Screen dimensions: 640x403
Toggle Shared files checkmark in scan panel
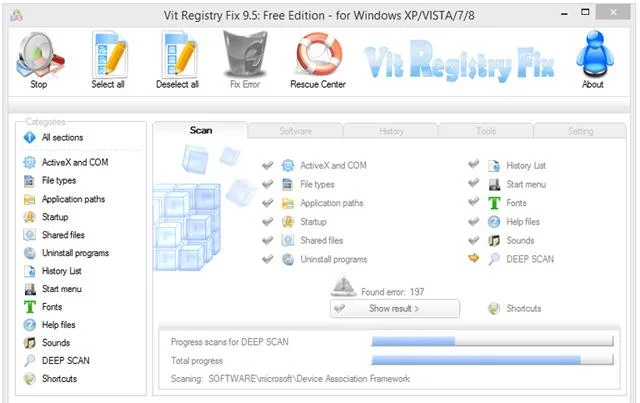[268, 240]
